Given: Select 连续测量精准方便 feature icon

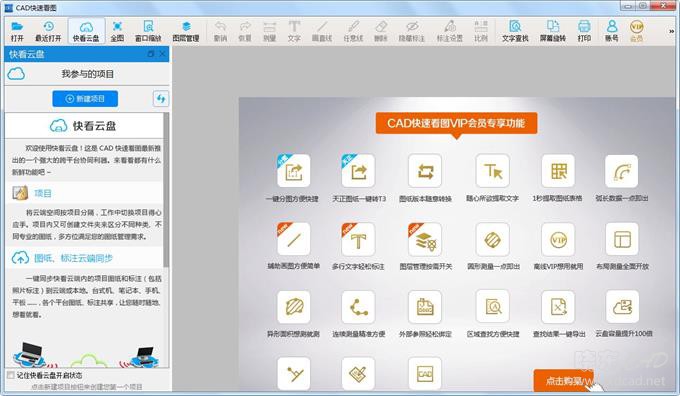Looking at the screenshot, I should pyautogui.click(x=358, y=307).
